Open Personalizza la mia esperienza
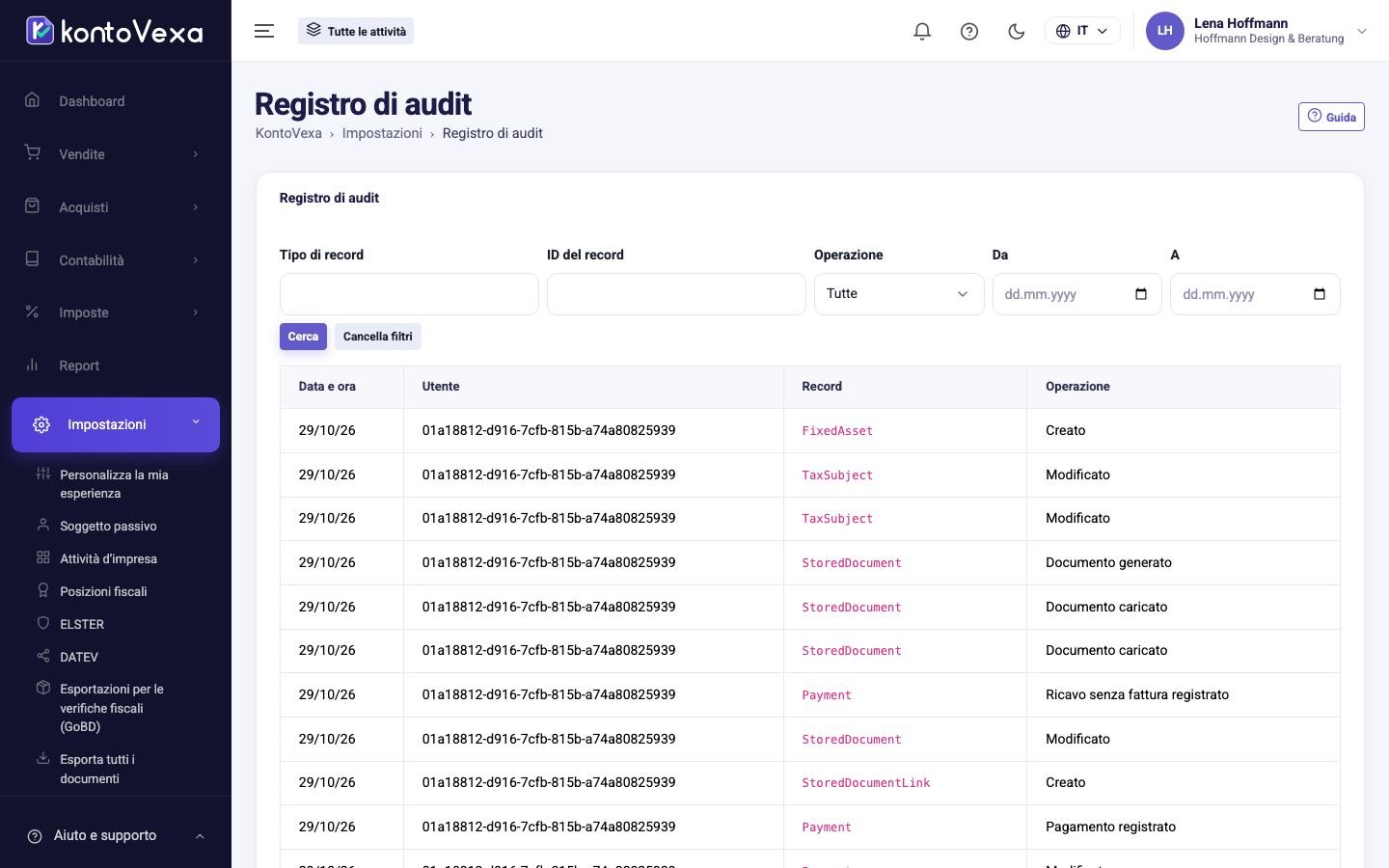The width and height of the screenshot is (1389, 868). (114, 484)
